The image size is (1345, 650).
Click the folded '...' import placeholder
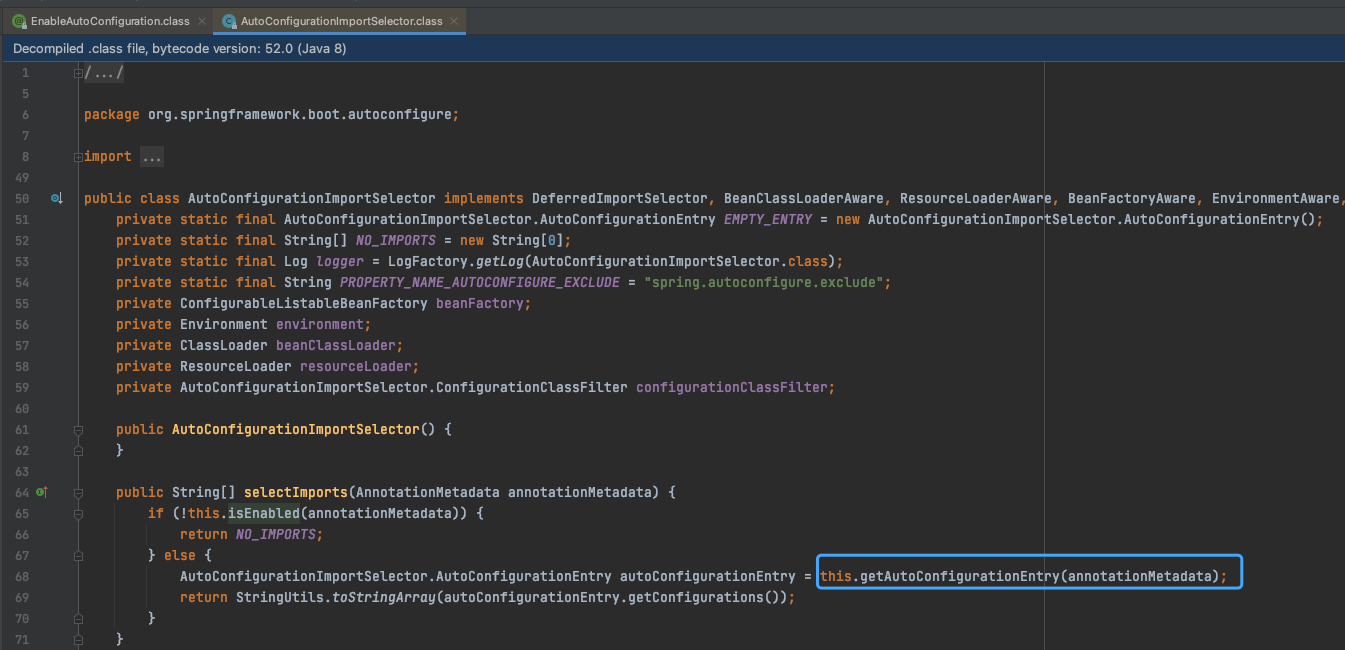(x=152, y=157)
